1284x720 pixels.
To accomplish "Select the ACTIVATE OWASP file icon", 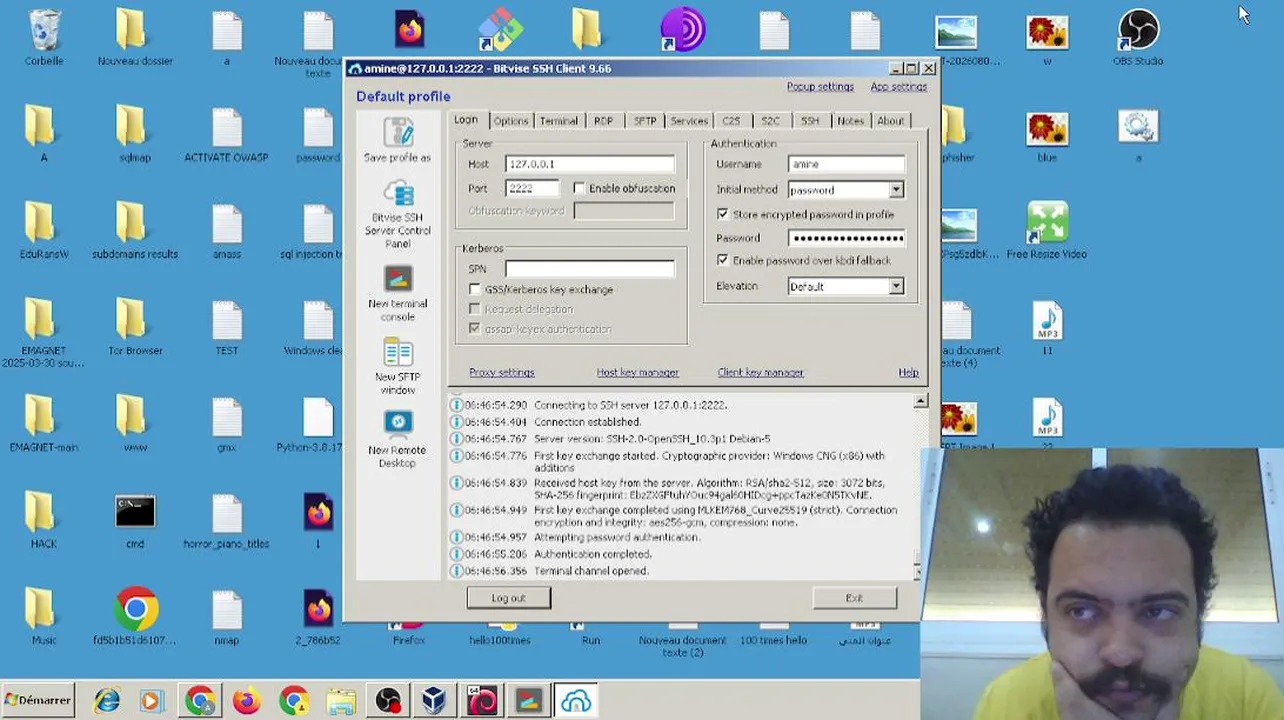I will click(226, 135).
